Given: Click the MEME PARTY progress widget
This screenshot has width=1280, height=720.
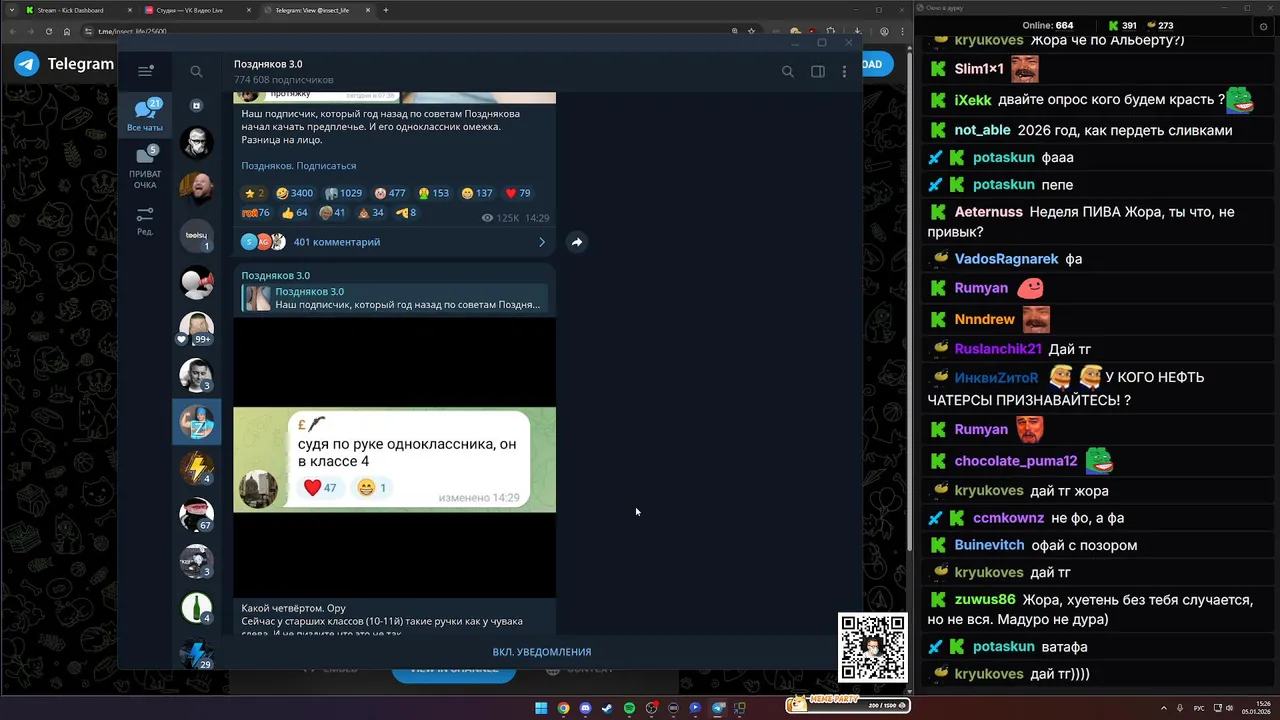Looking at the screenshot, I should (848, 704).
